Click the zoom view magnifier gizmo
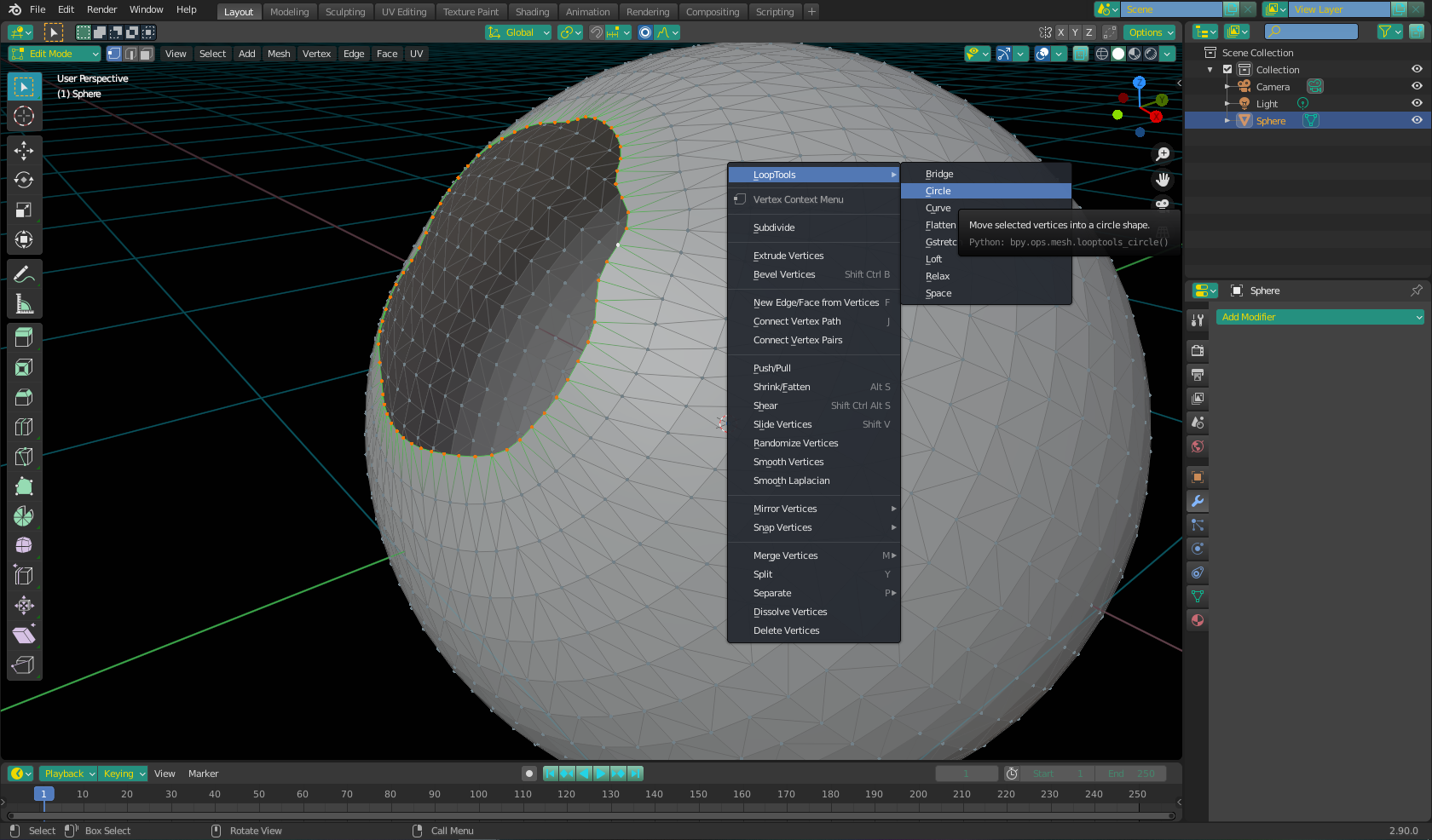The image size is (1432, 840). [1163, 154]
